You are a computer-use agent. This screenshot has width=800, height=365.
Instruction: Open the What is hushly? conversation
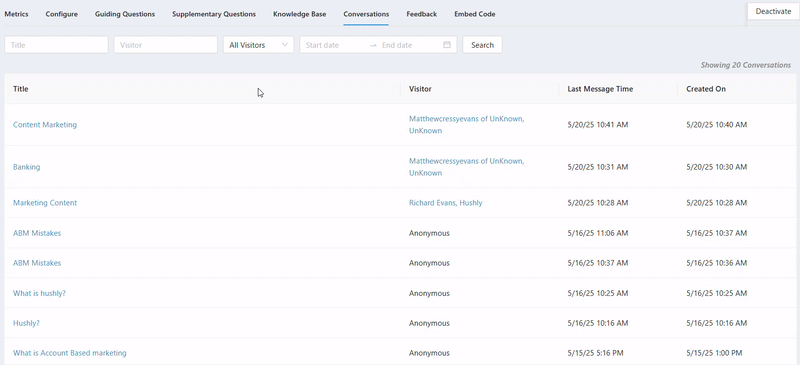coord(39,293)
